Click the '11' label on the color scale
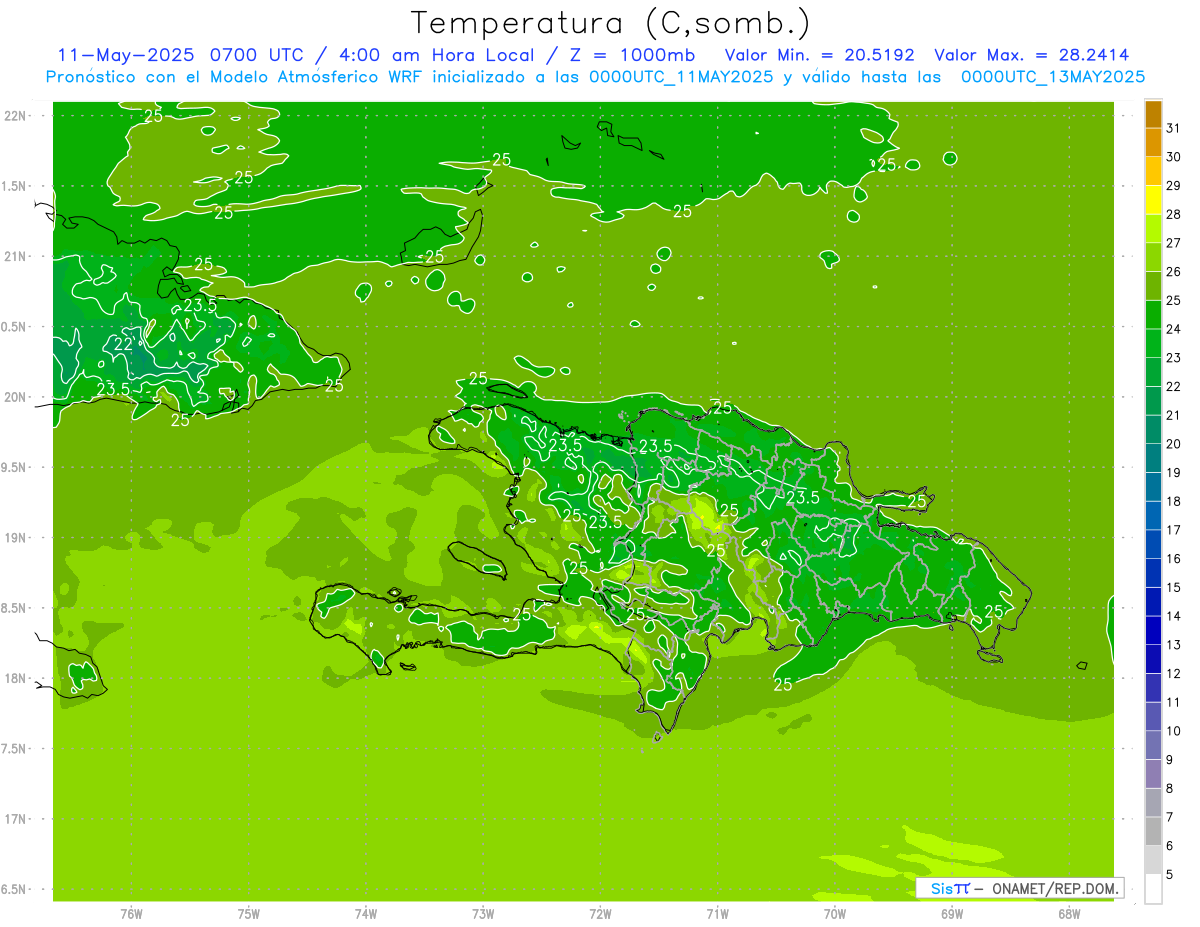The width and height of the screenshot is (1200, 927). (x=1173, y=702)
